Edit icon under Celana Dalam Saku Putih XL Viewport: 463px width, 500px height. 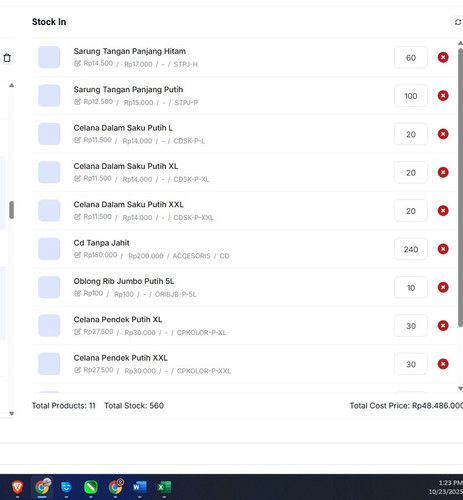tap(77, 178)
